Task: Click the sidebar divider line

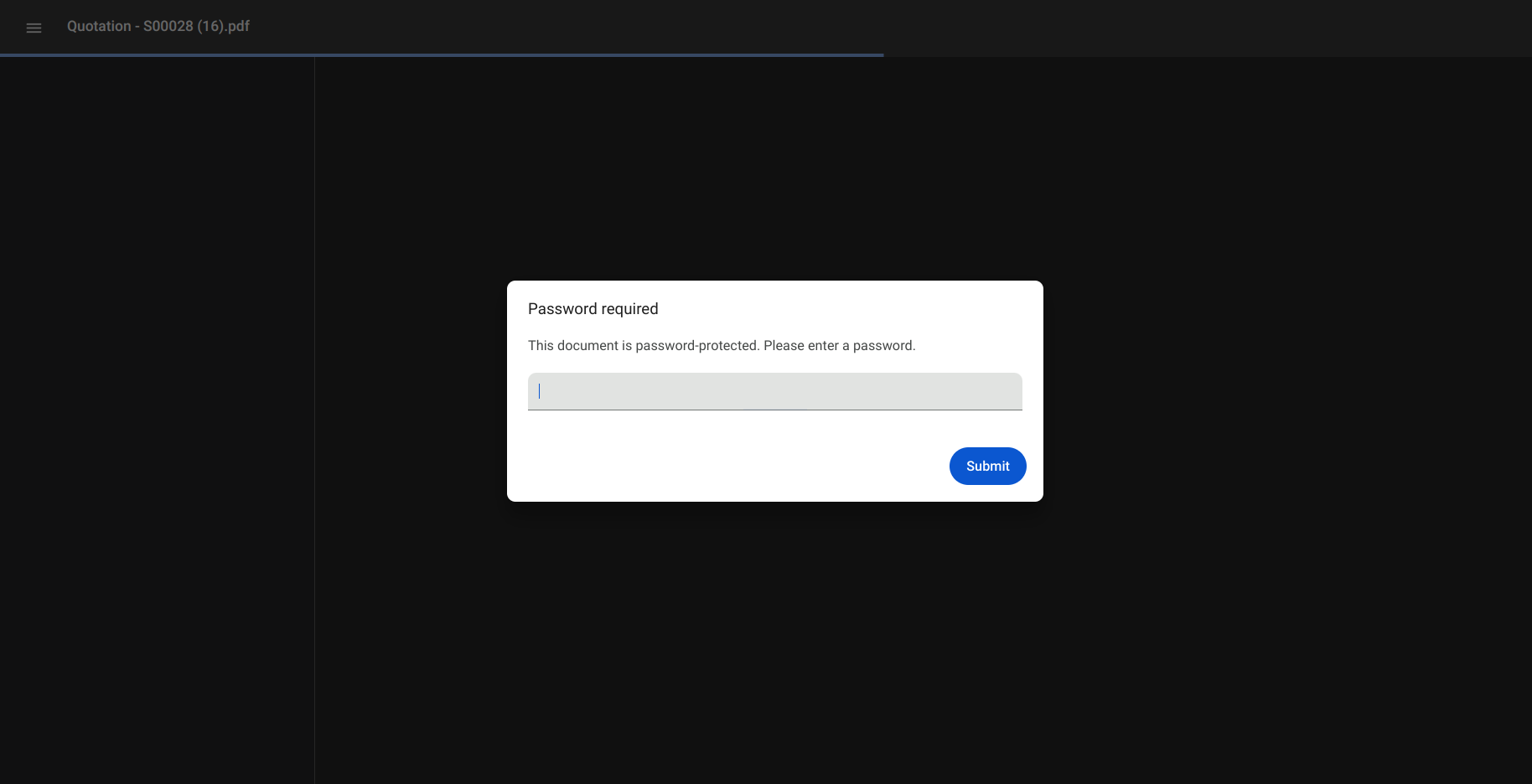Action: coord(314,420)
